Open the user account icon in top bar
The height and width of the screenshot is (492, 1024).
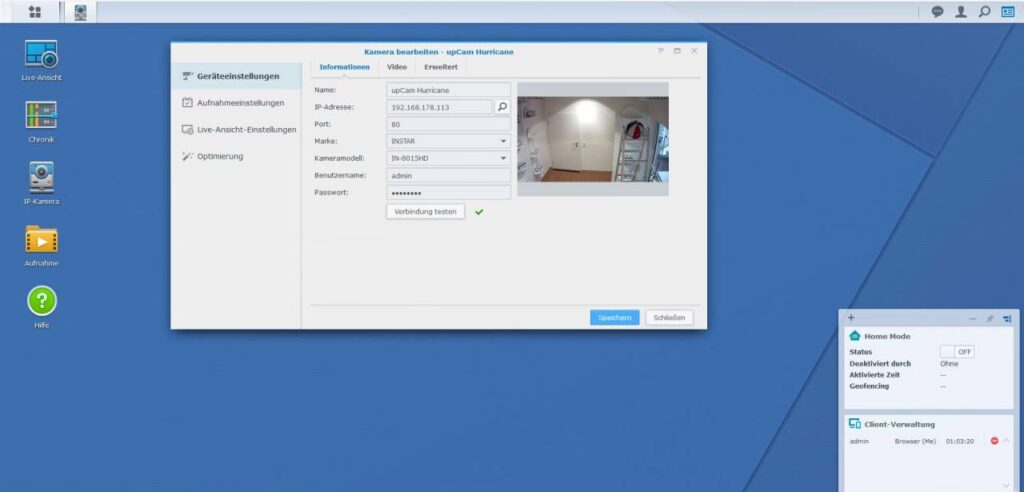click(961, 12)
